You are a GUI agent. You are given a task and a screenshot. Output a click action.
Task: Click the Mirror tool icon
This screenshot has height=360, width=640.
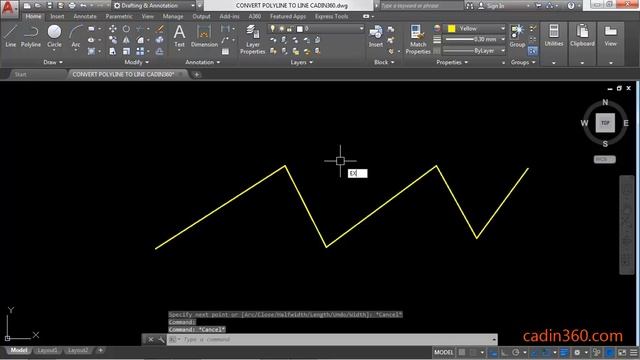[x=126, y=40]
